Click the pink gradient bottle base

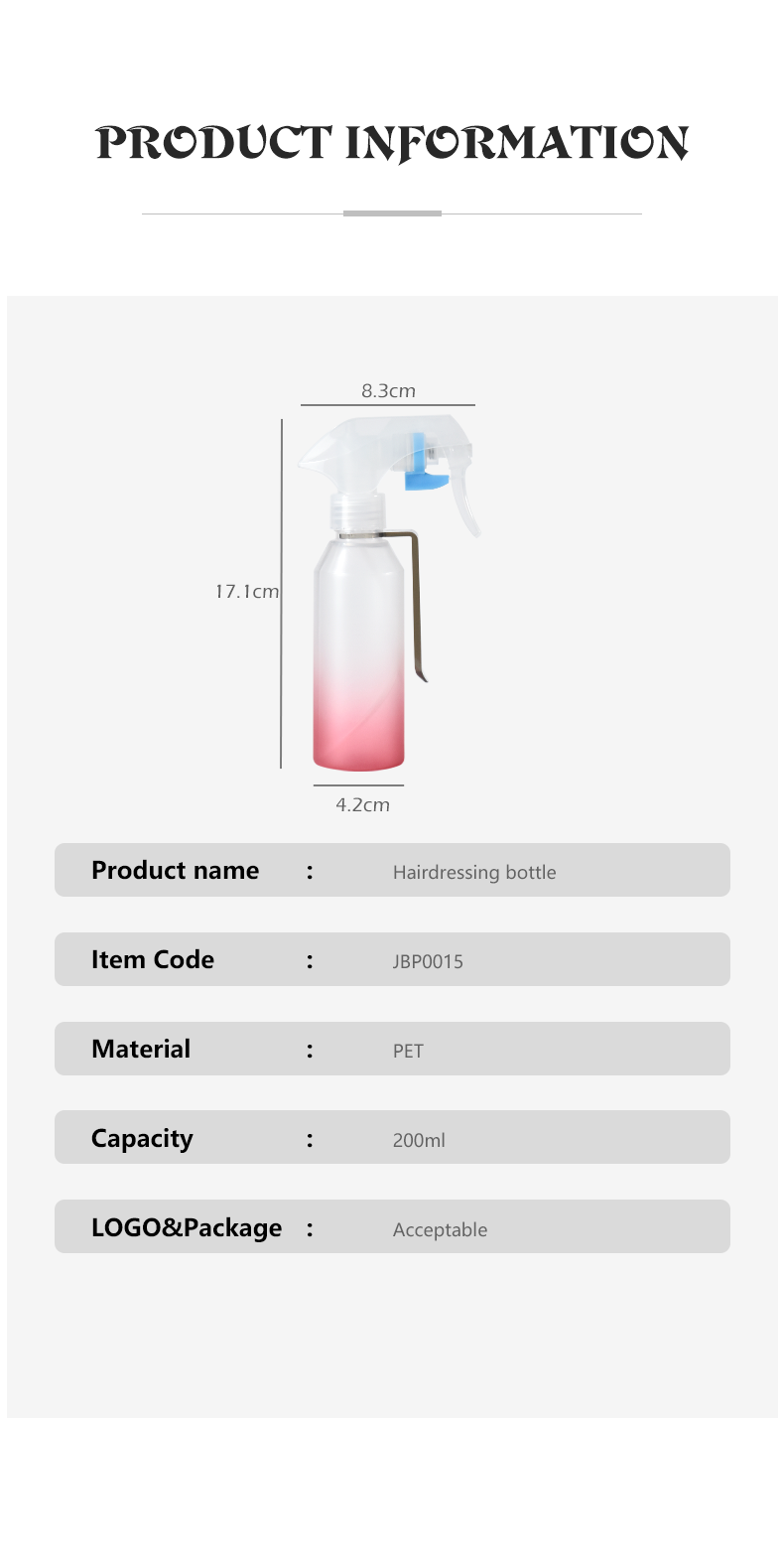point(359,728)
